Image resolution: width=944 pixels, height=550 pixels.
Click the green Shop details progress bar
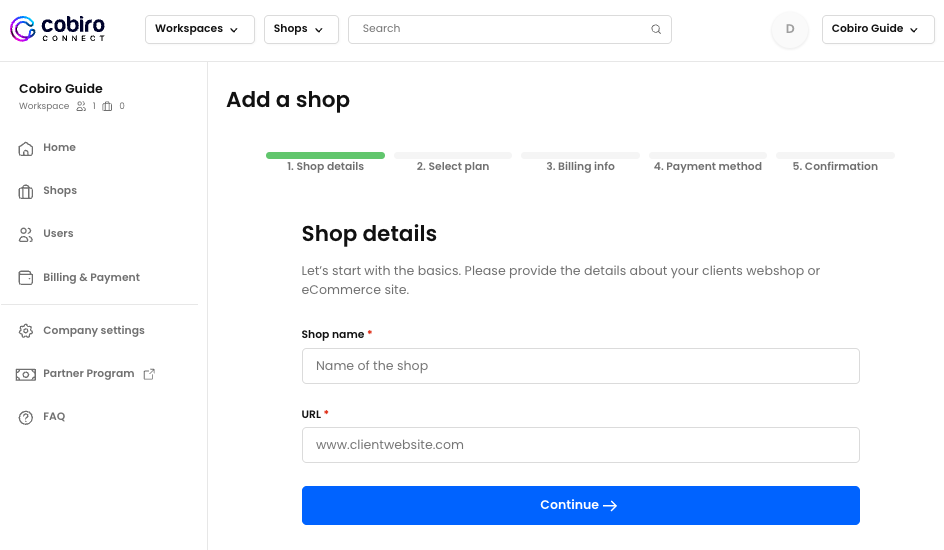325,155
